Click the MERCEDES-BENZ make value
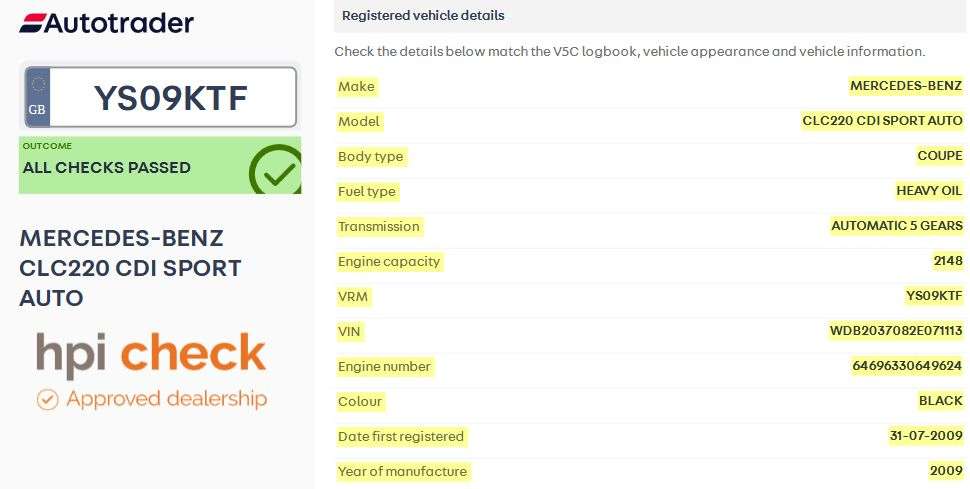The image size is (970, 489). click(x=906, y=86)
